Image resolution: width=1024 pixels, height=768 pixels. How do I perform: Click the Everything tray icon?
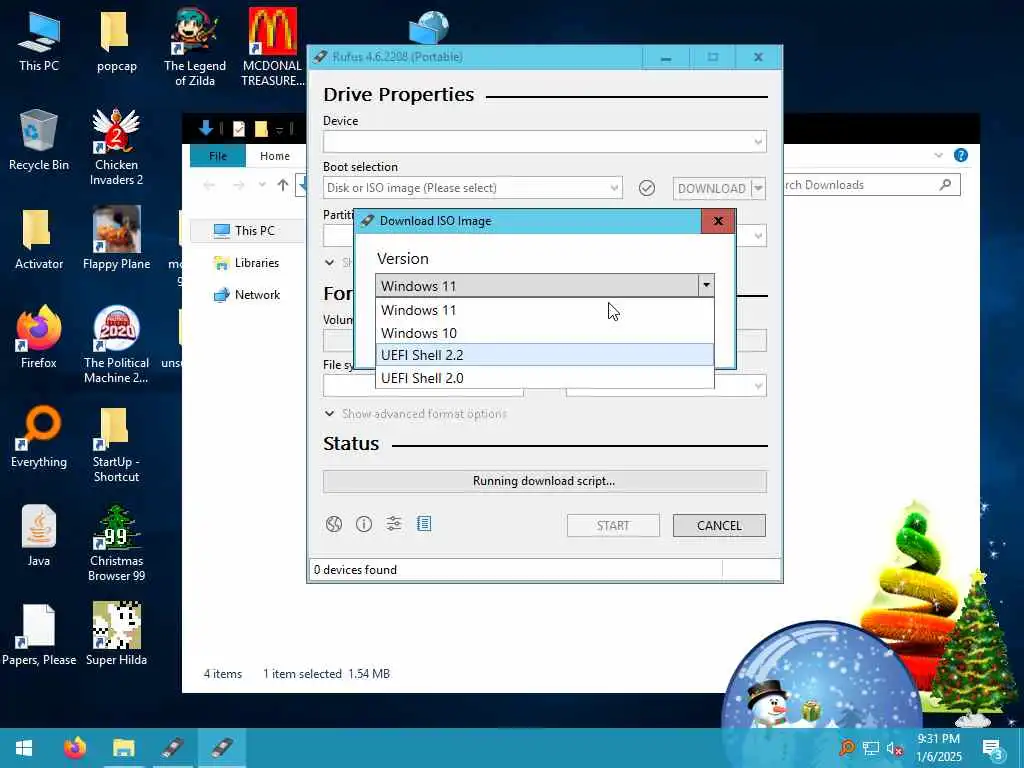(x=847, y=748)
